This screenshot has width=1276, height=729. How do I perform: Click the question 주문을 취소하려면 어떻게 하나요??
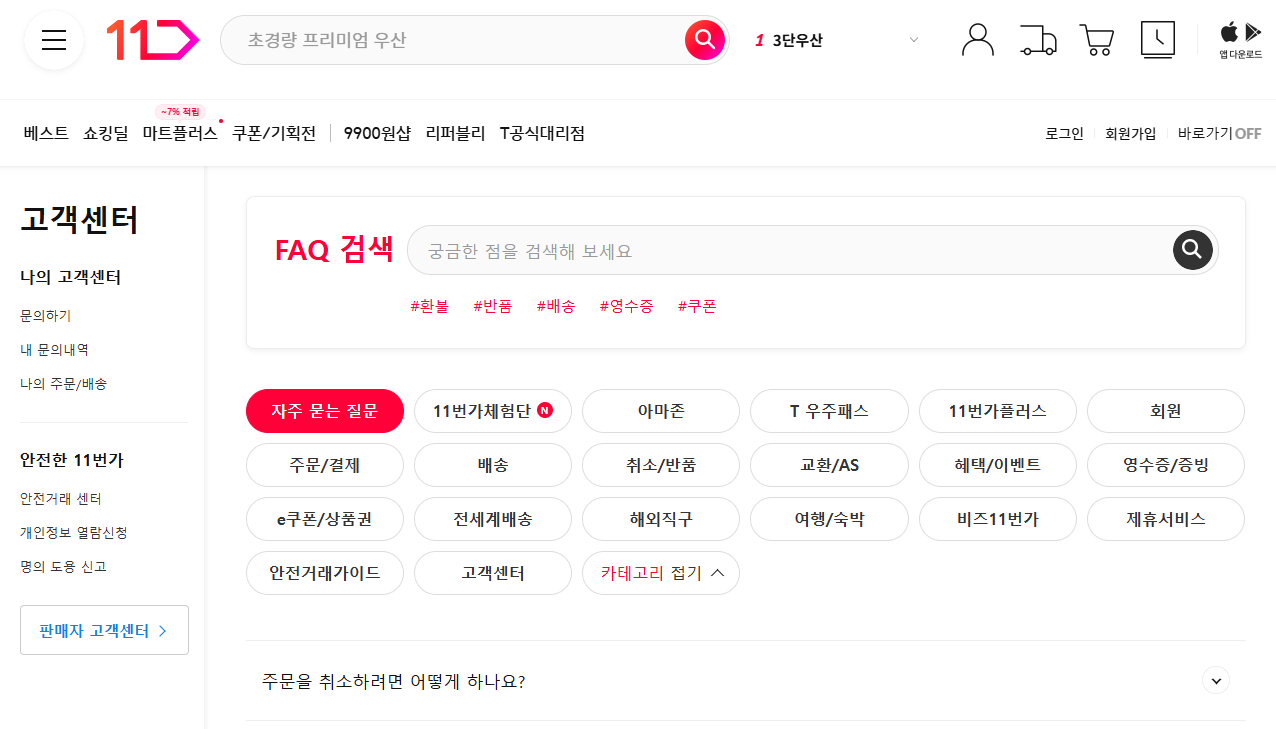tap(394, 681)
